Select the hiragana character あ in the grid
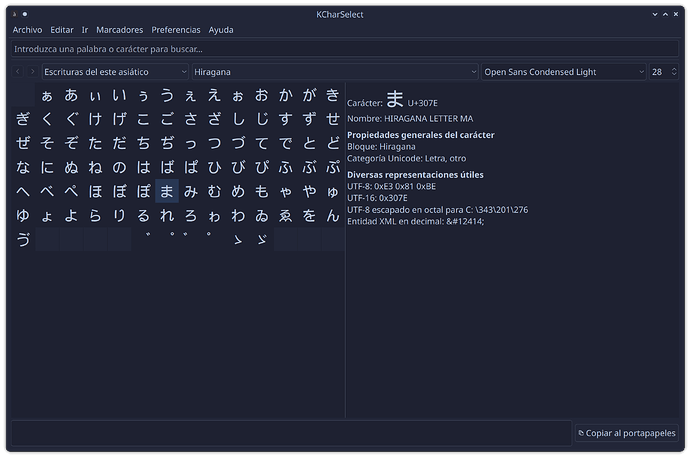This screenshot has width=690, height=457. coord(71,96)
